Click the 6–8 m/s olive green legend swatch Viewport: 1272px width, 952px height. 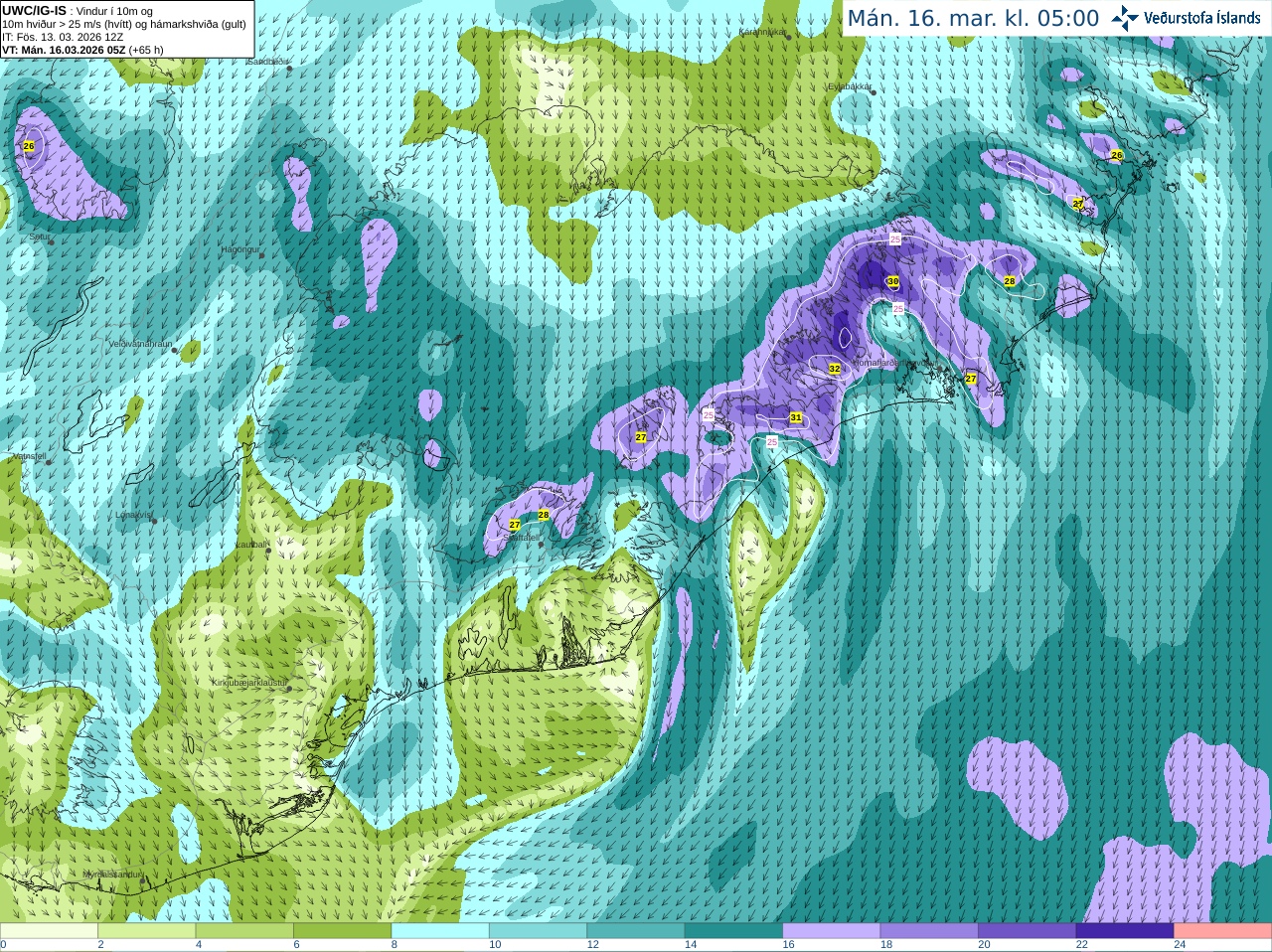point(343,931)
